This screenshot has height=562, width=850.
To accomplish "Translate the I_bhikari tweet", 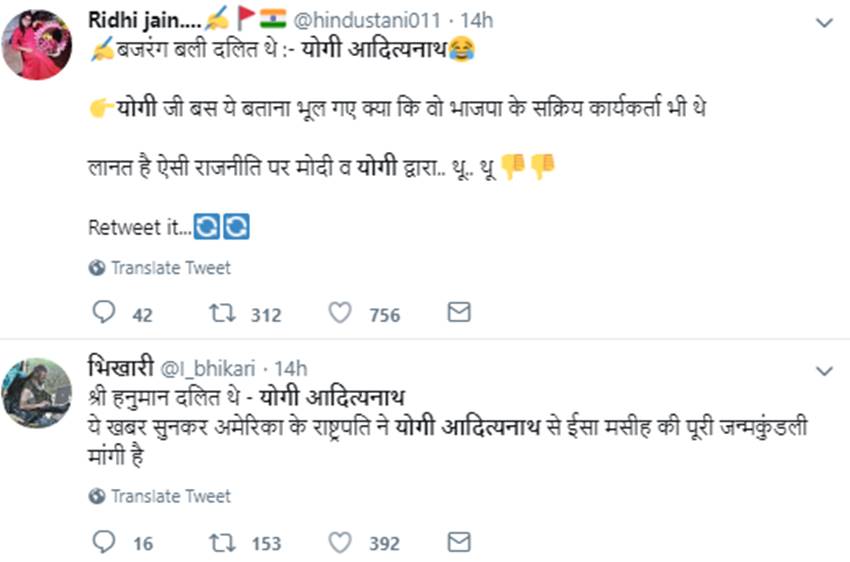I will [170, 496].
